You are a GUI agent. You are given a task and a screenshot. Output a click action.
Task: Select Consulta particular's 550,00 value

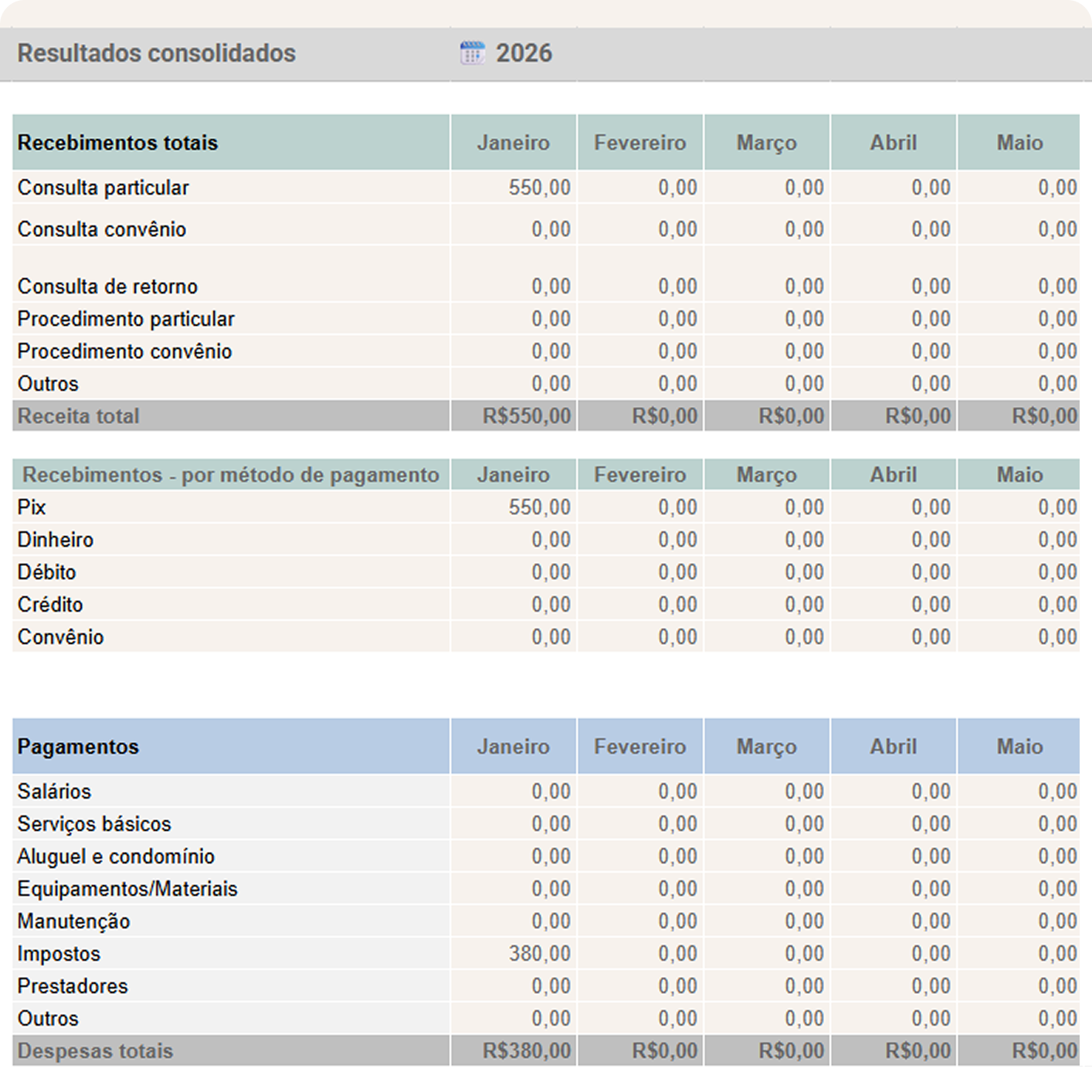click(539, 188)
